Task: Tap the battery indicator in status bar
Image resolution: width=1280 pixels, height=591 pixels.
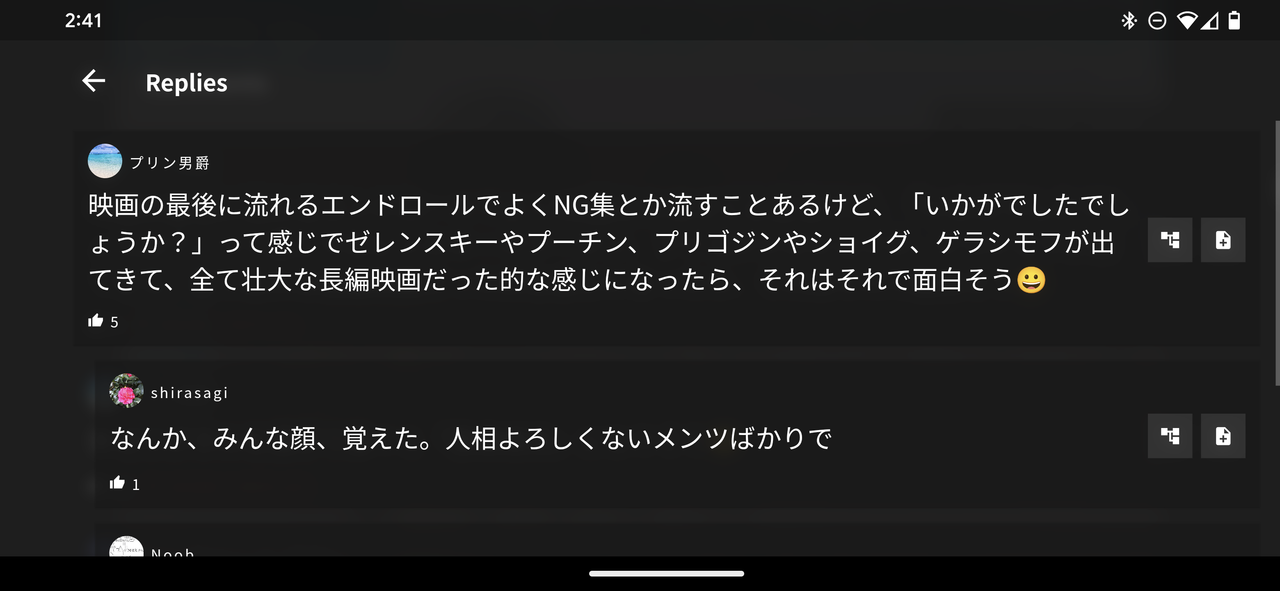Action: pyautogui.click(x=1234, y=20)
